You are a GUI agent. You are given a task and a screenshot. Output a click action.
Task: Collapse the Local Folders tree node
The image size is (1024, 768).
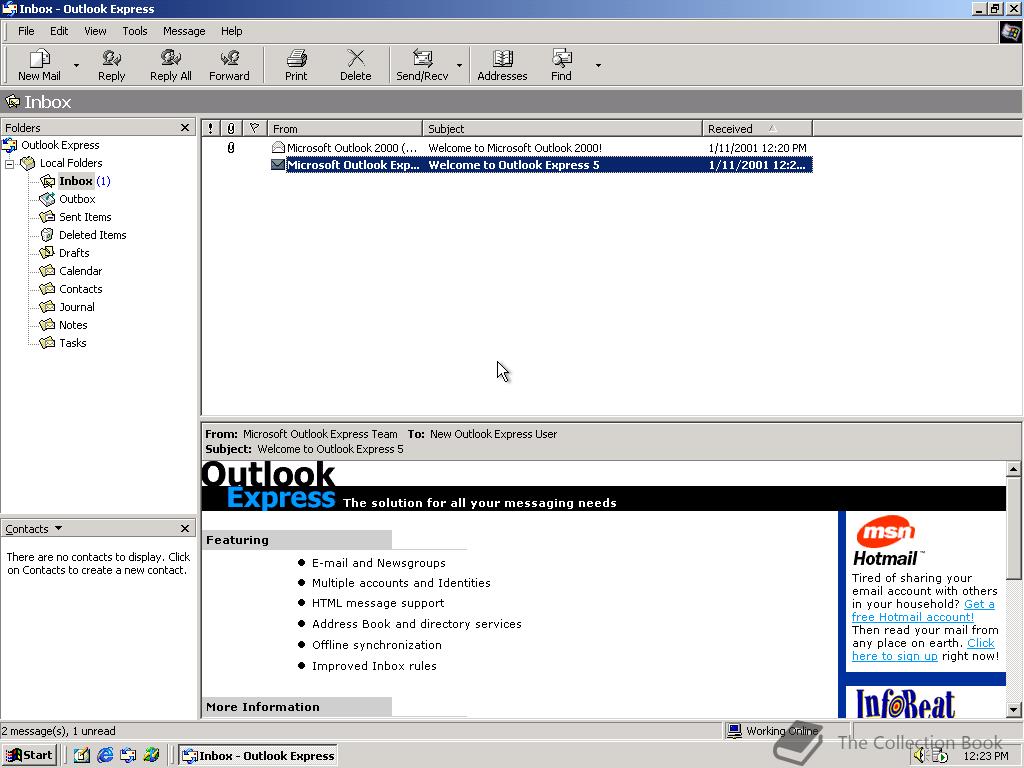tap(10, 163)
